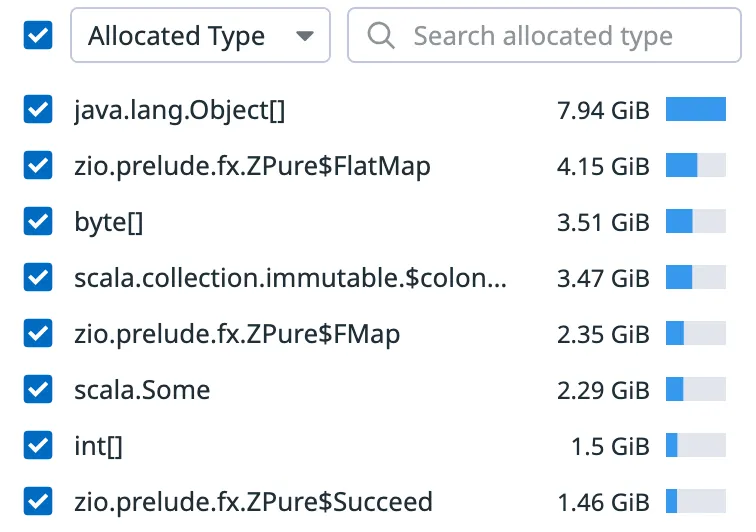756x532 pixels.
Task: Toggle the select-all checkbox at top
Action: point(38,37)
